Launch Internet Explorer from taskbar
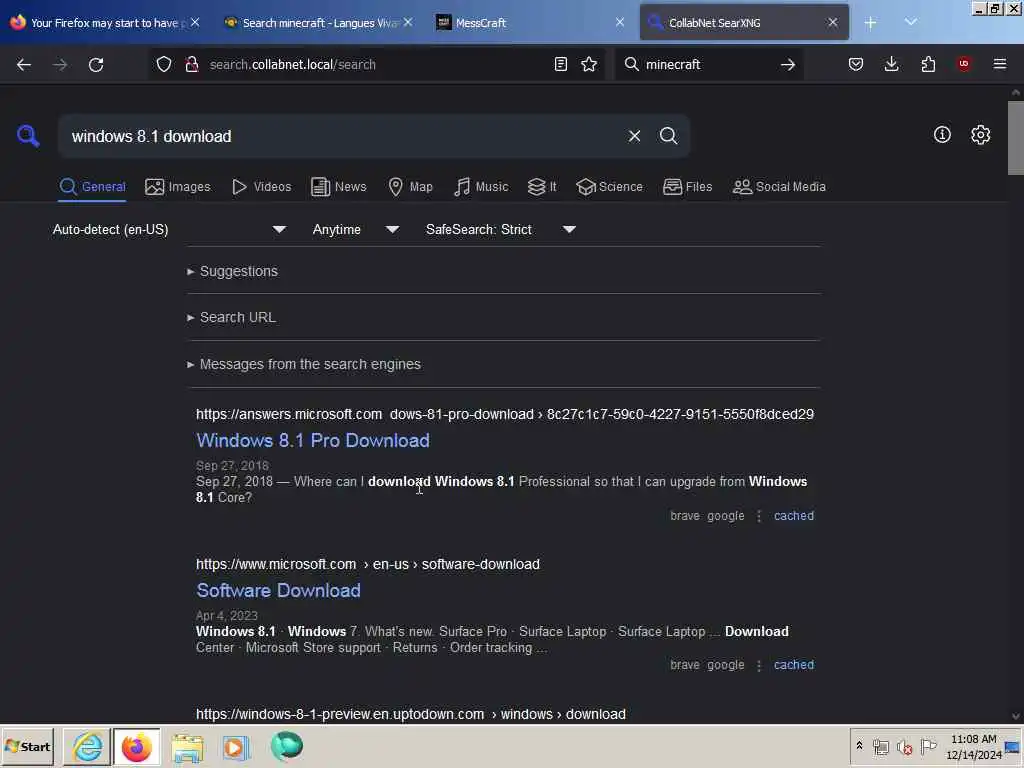The height and width of the screenshot is (768, 1024). click(x=87, y=746)
